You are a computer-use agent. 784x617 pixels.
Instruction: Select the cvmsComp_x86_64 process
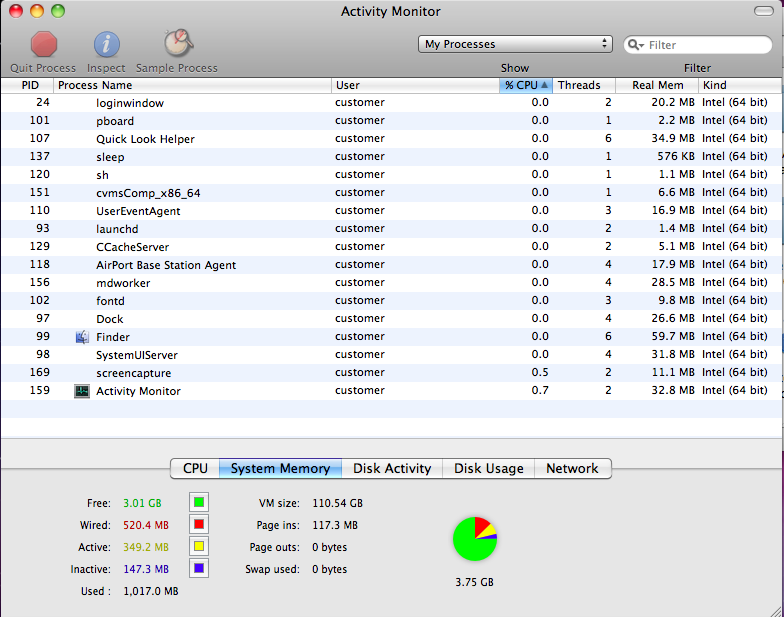(x=391, y=192)
